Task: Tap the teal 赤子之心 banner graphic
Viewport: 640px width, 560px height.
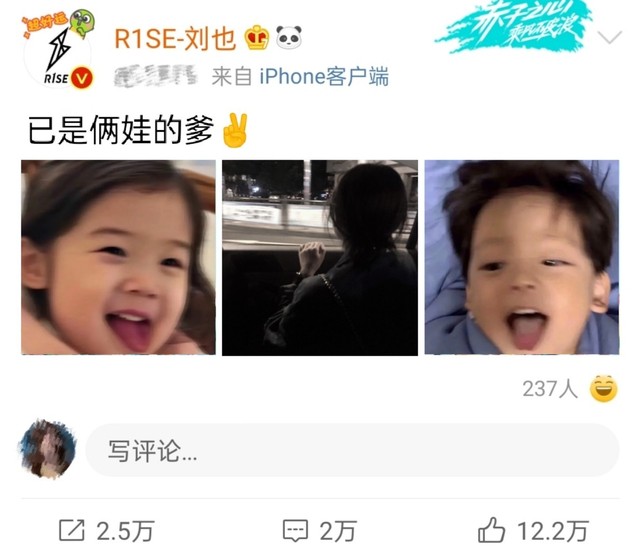Action: [514, 25]
